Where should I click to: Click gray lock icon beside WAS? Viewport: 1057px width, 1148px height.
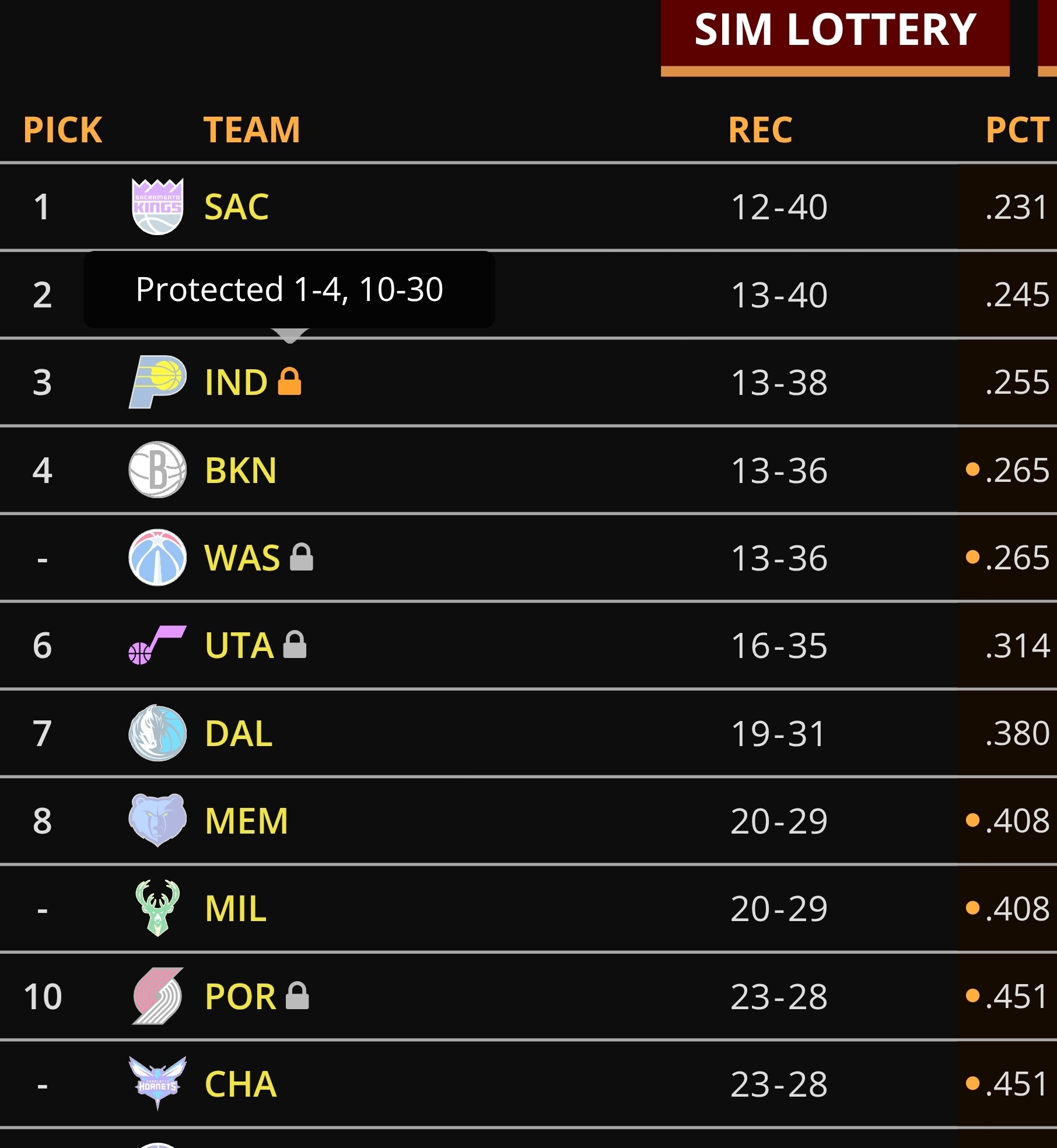[x=302, y=556]
